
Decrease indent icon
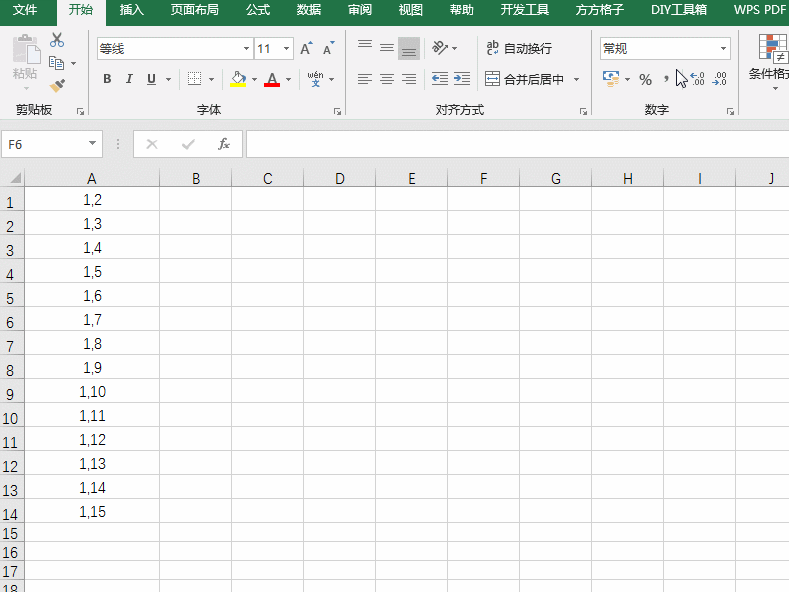click(440, 79)
